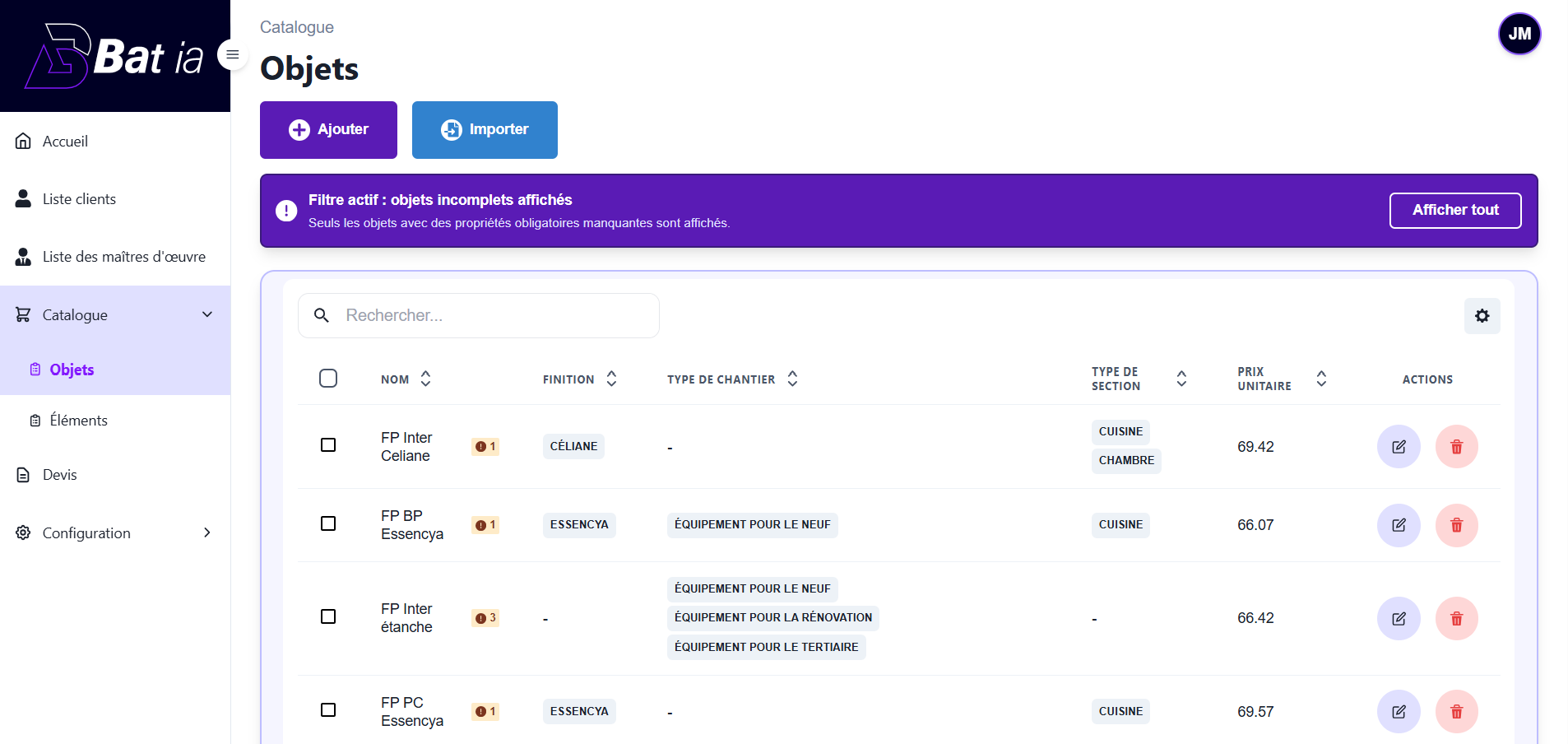This screenshot has height=744, width=1568.
Task: Select all rows with header checkbox
Action: click(x=328, y=379)
